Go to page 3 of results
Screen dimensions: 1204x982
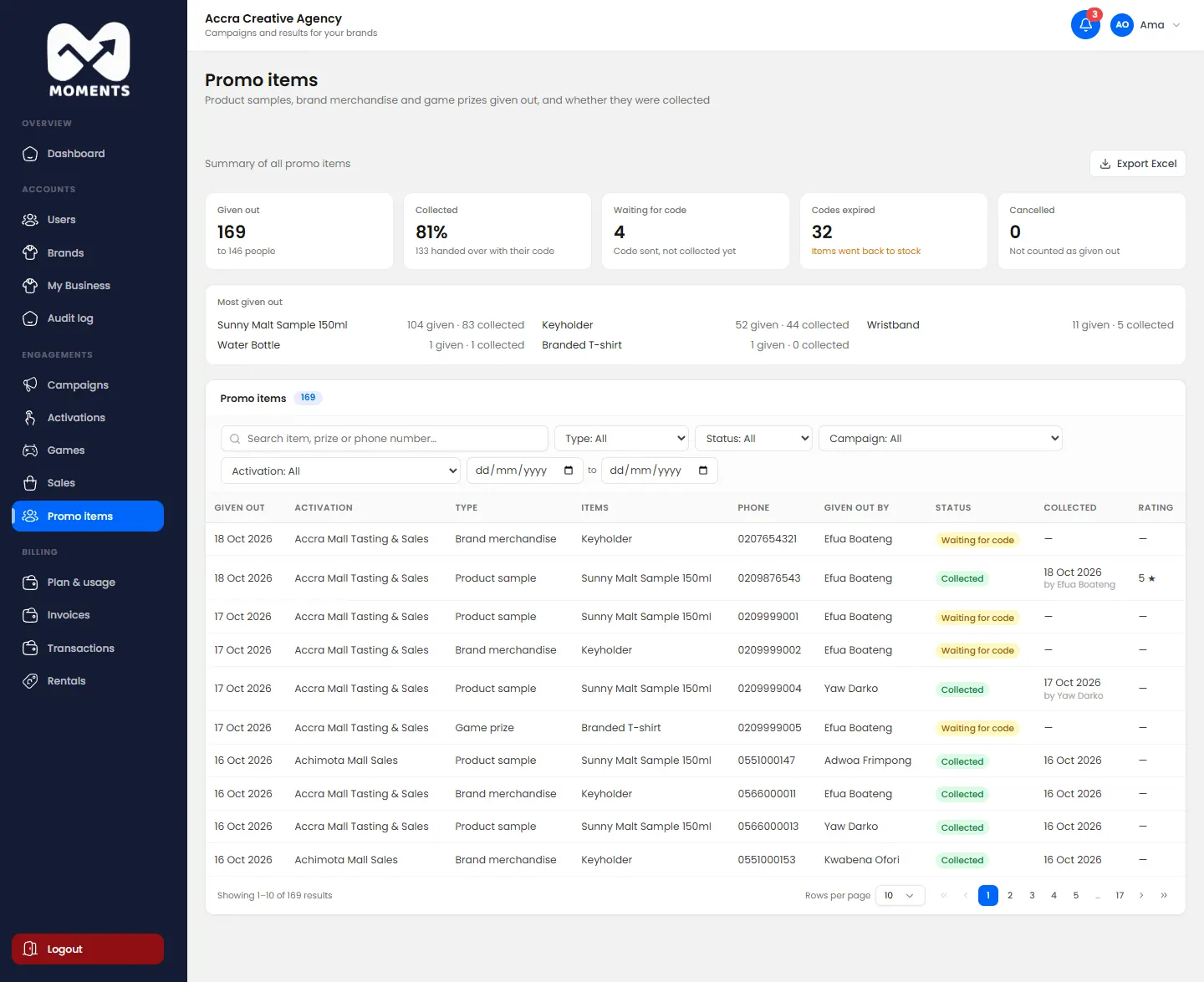click(x=1032, y=895)
